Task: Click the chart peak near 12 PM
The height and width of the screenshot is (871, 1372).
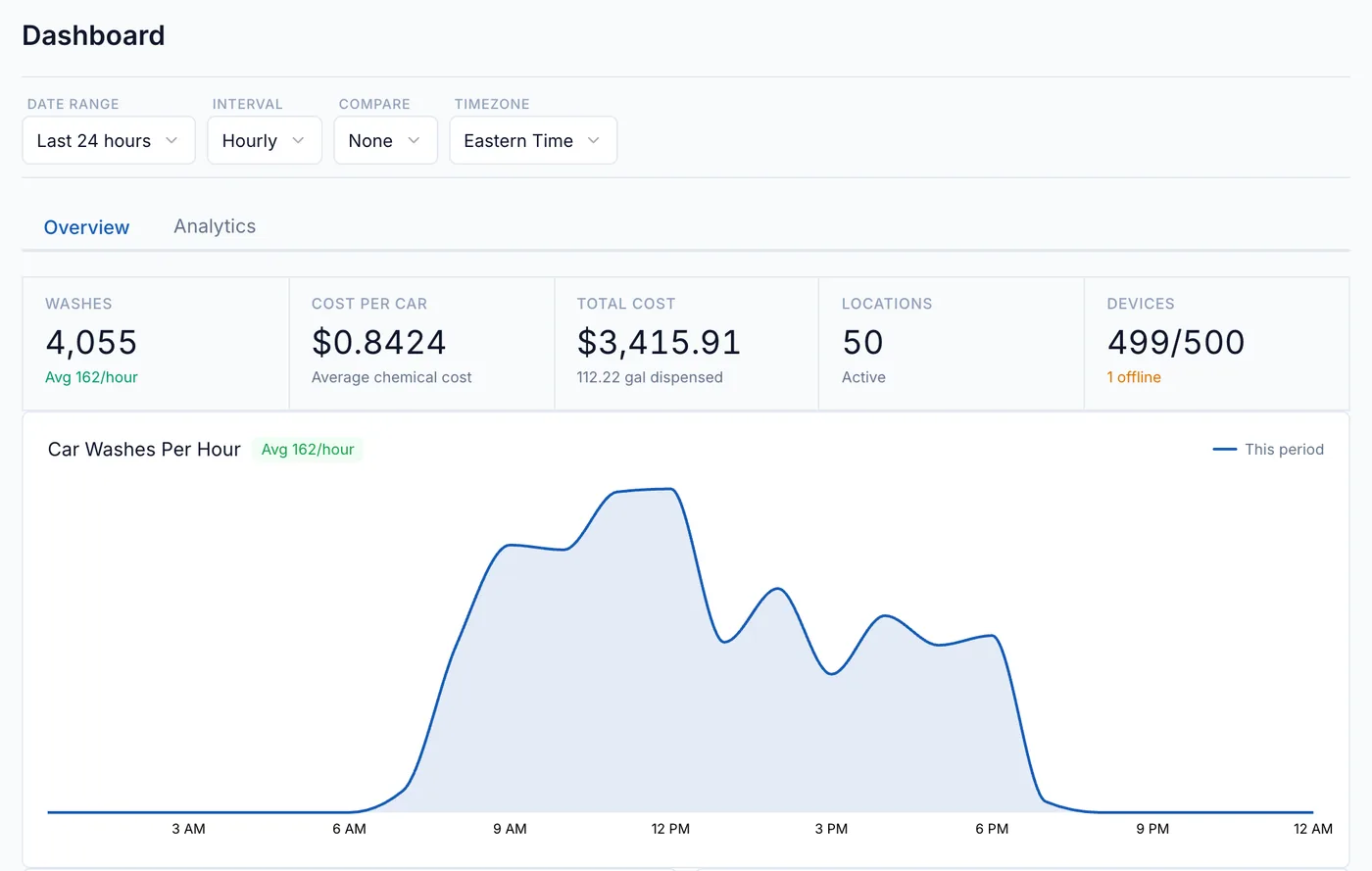Action: coord(670,489)
